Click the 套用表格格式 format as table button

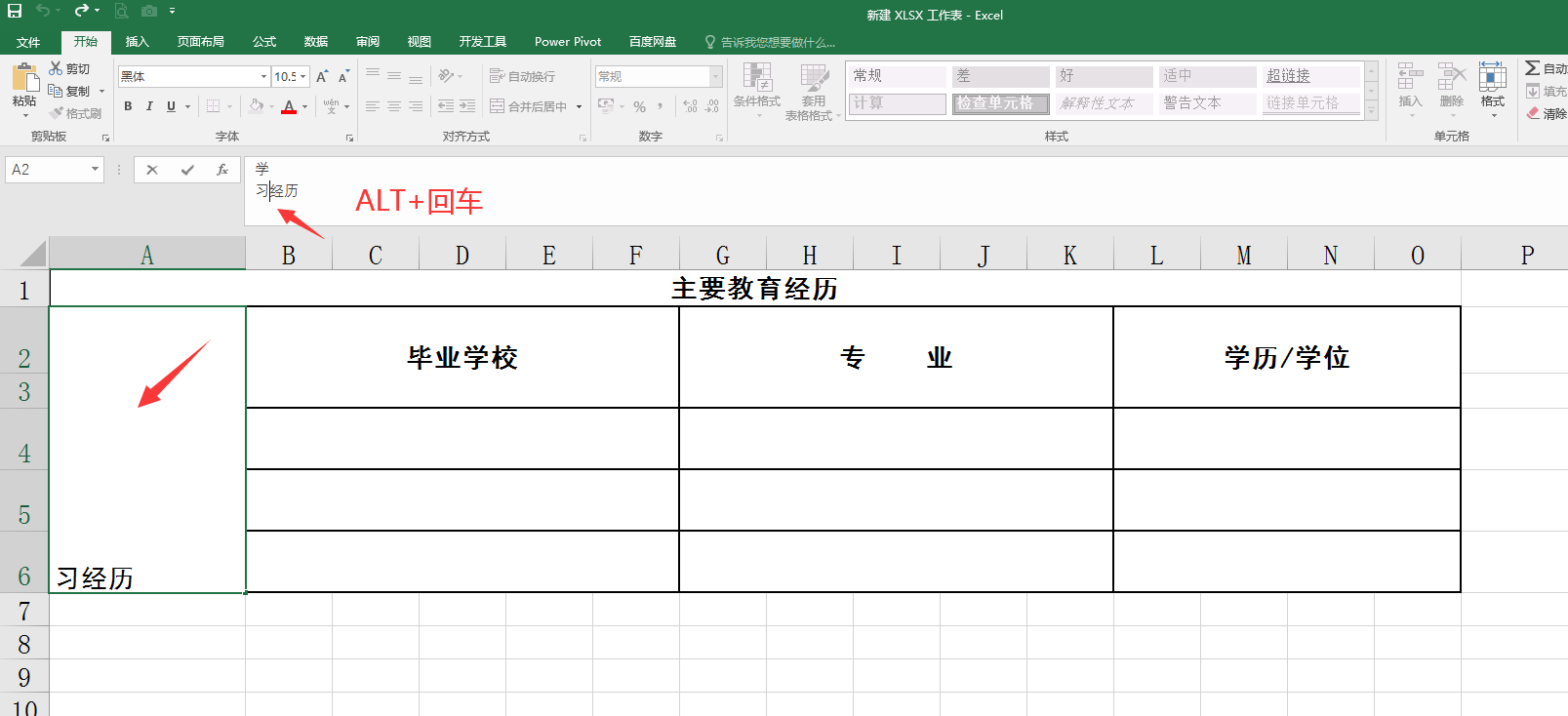(x=813, y=92)
